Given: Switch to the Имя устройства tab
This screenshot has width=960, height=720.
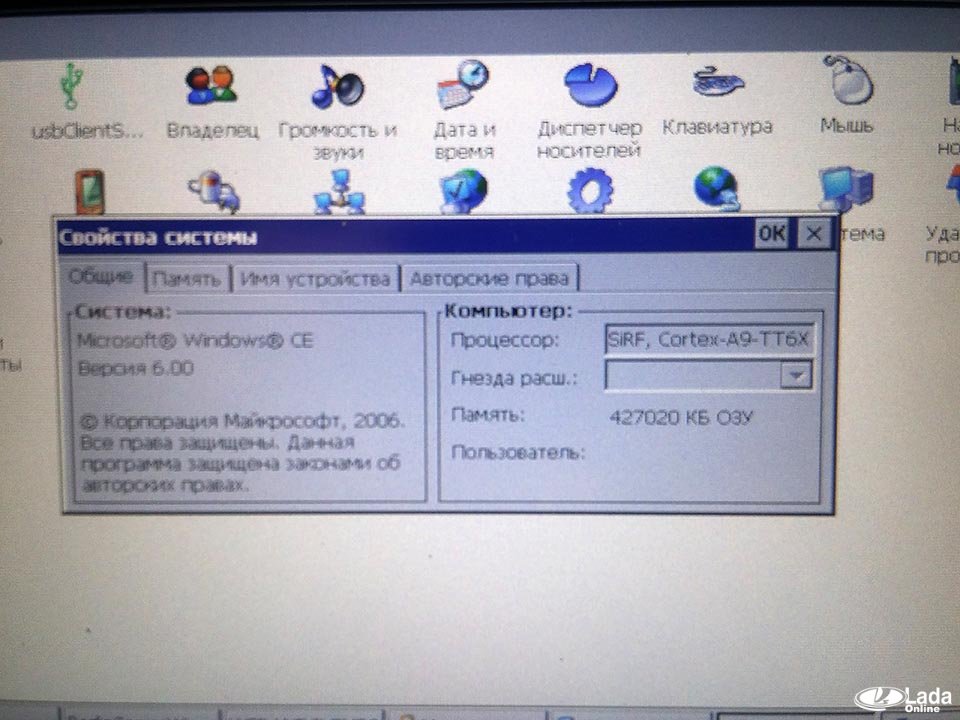Looking at the screenshot, I should point(315,279).
